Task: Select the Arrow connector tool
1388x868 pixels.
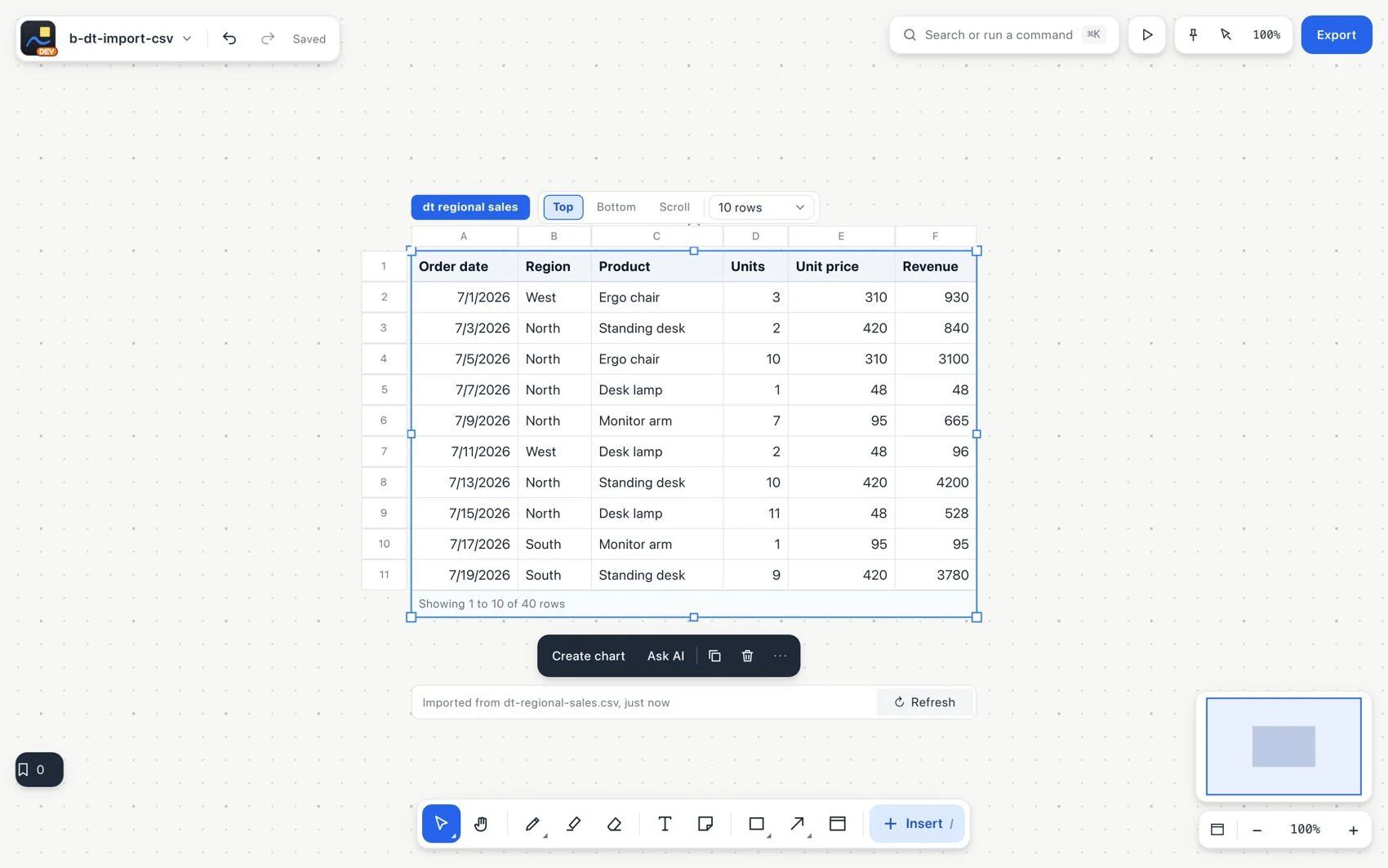Action: [x=798, y=823]
